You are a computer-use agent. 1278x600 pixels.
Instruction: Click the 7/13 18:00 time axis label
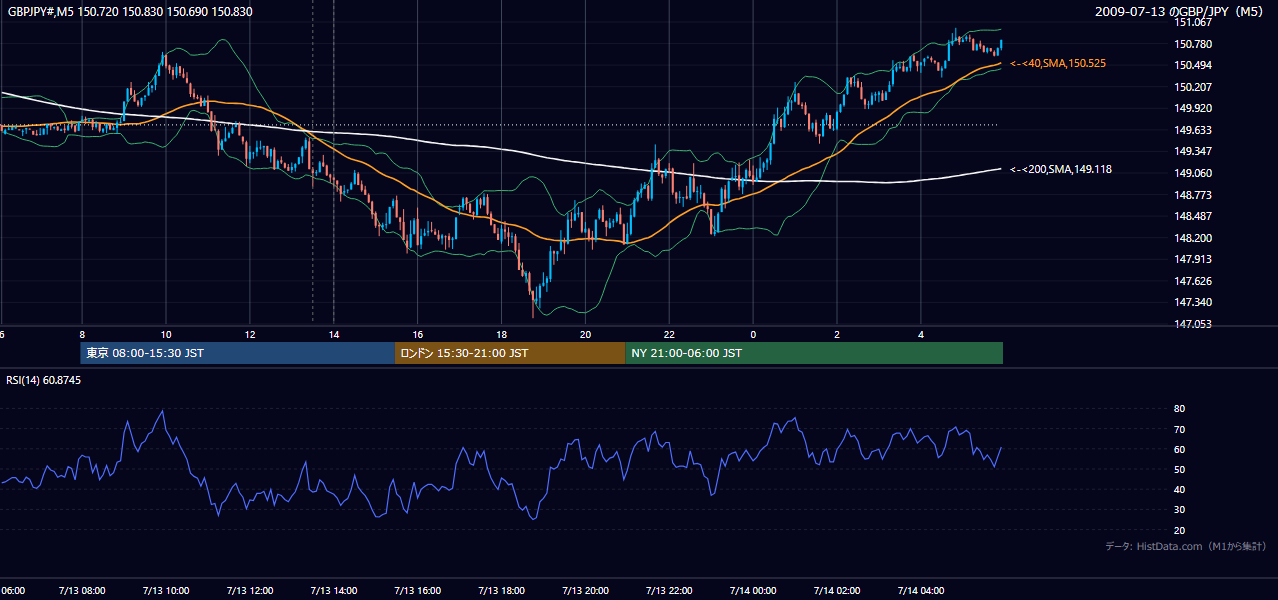(x=502, y=590)
